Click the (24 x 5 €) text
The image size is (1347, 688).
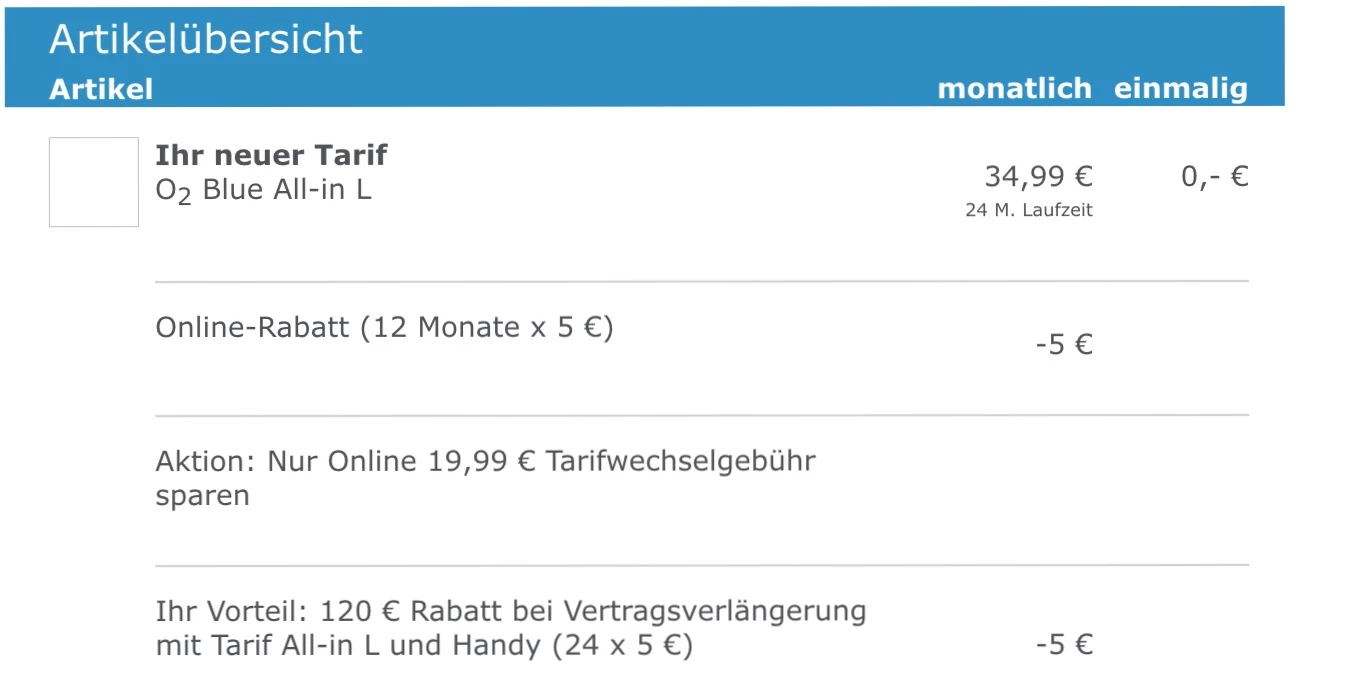click(x=623, y=646)
